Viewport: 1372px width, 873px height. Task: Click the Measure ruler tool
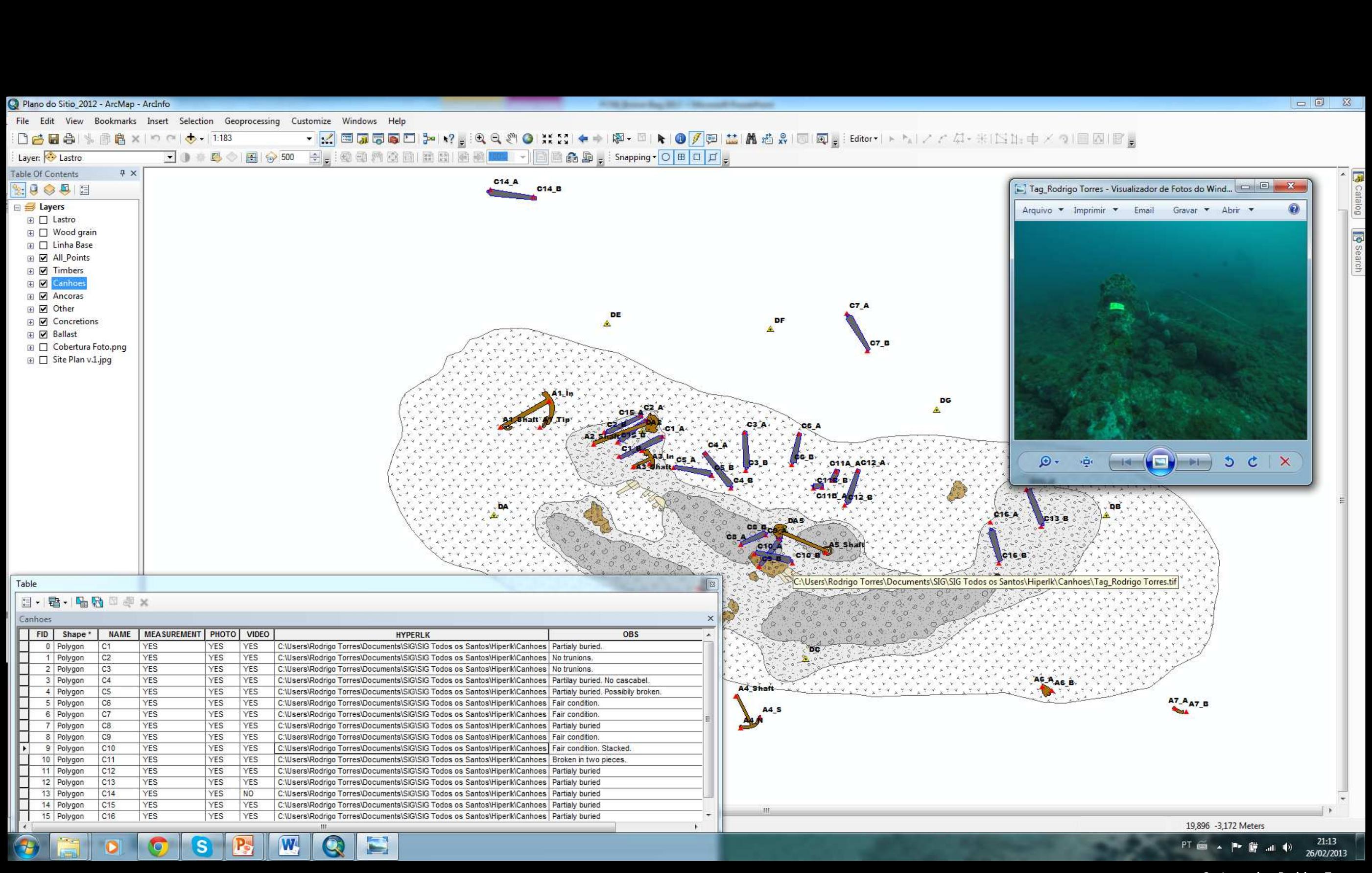point(732,139)
